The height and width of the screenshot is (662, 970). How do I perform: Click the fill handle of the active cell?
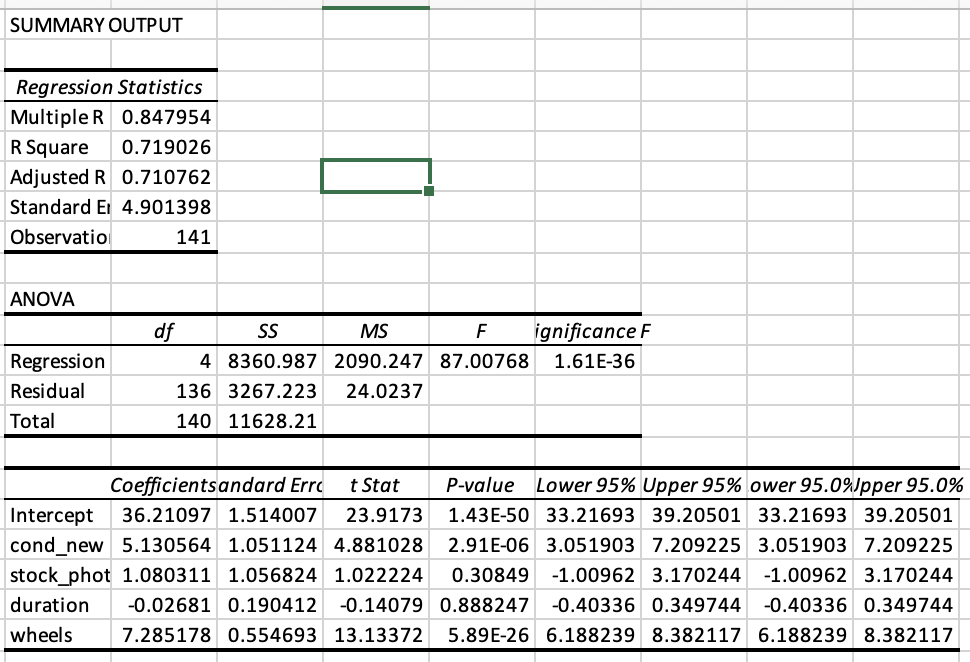(x=428, y=189)
